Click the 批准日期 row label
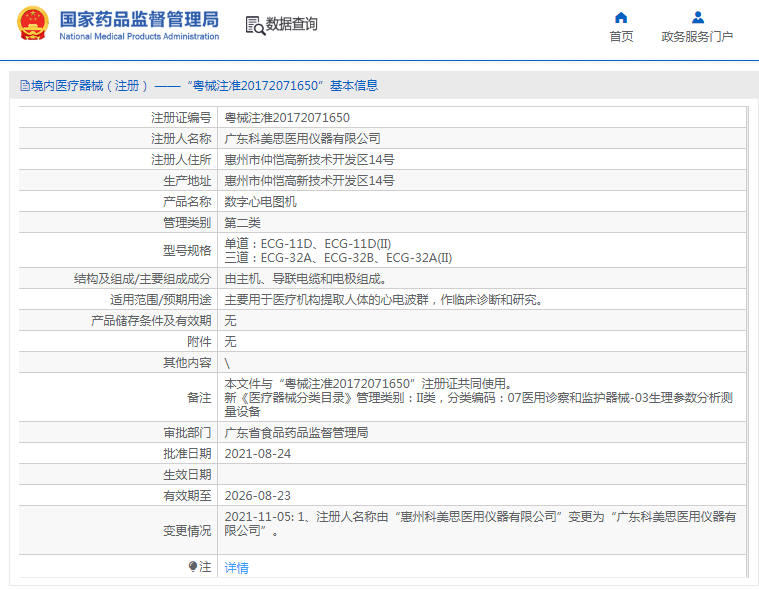Image resolution: width=759 pixels, height=590 pixels. (x=187, y=454)
